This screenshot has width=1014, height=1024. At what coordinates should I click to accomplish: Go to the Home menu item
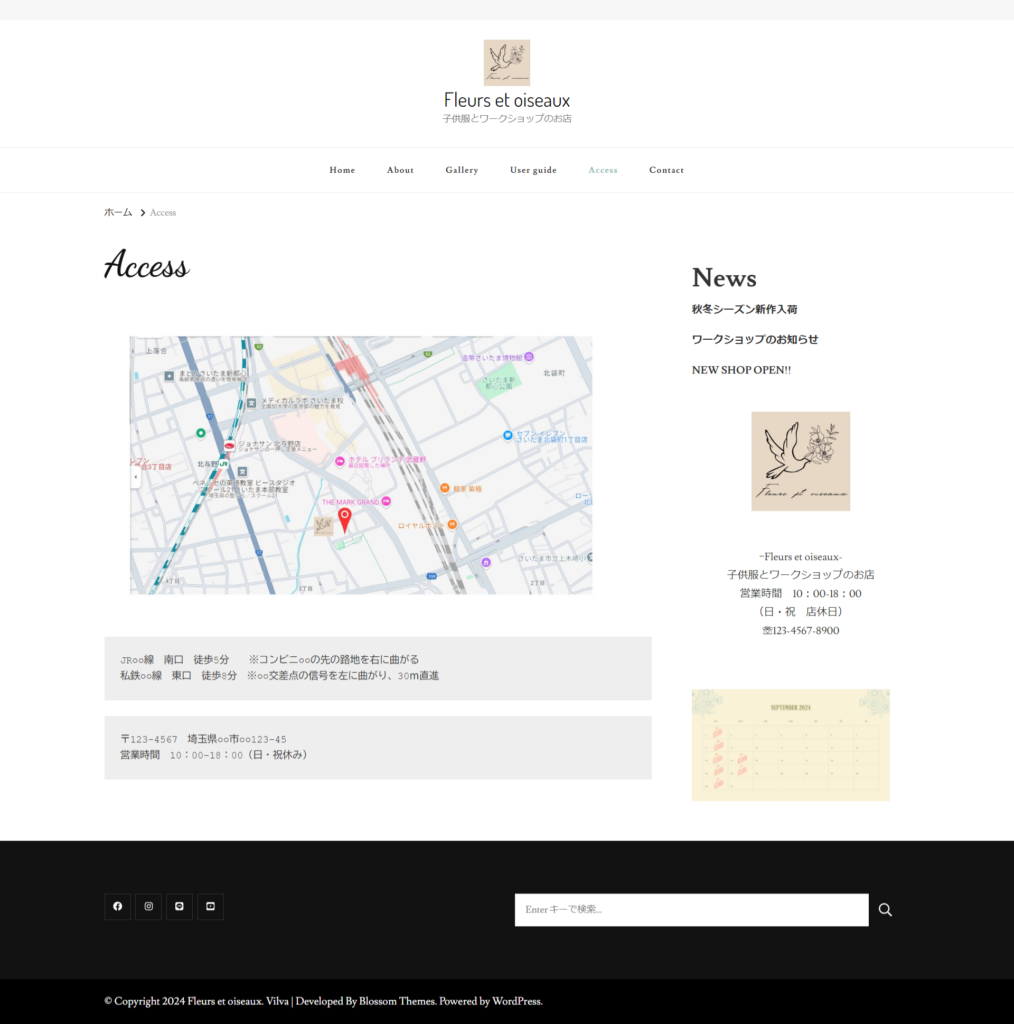pyautogui.click(x=342, y=170)
